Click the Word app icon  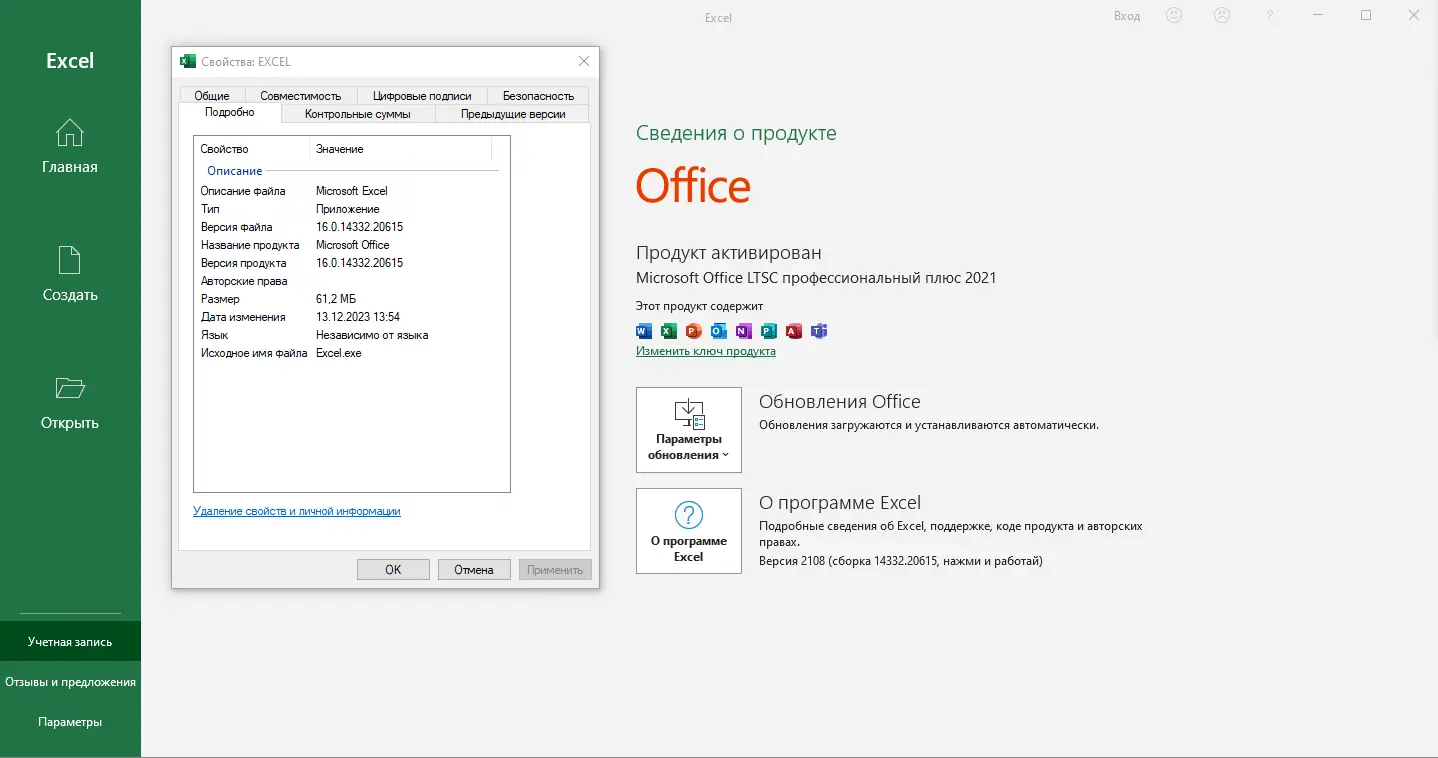[644, 331]
